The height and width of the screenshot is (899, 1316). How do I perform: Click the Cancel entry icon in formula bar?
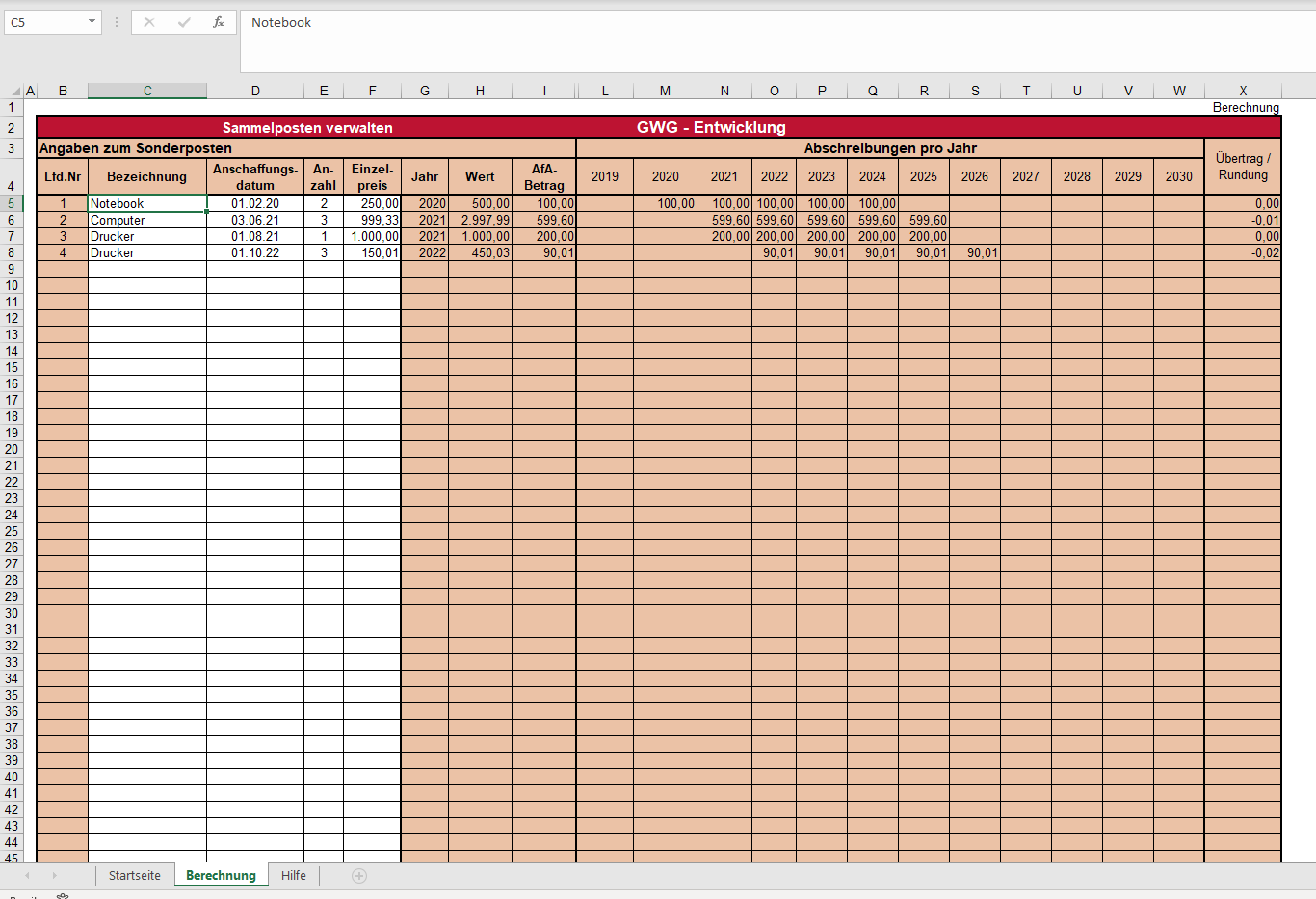pyautogui.click(x=149, y=22)
